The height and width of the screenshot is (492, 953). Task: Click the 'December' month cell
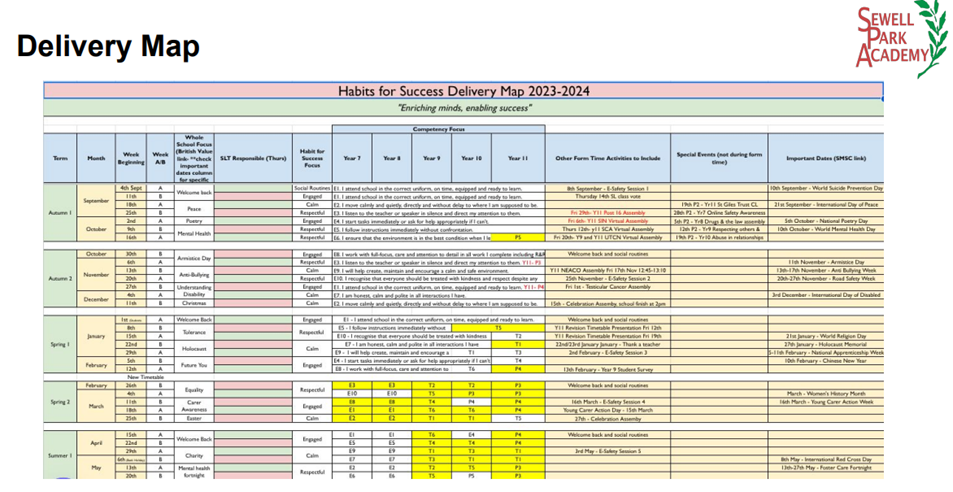click(x=96, y=299)
